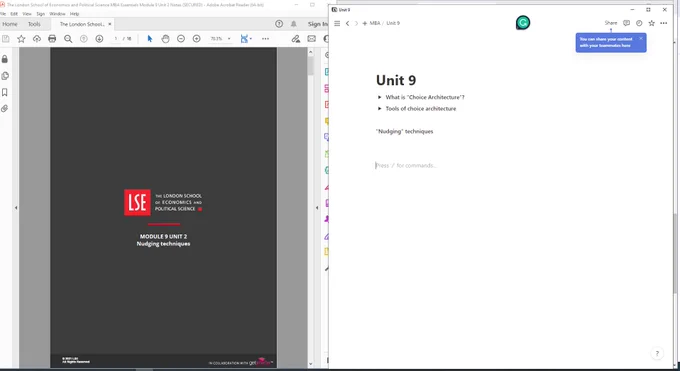Image resolution: width=680 pixels, height=371 pixels.
Task: Open the Sign menu in Acrobat
Action: [40, 14]
